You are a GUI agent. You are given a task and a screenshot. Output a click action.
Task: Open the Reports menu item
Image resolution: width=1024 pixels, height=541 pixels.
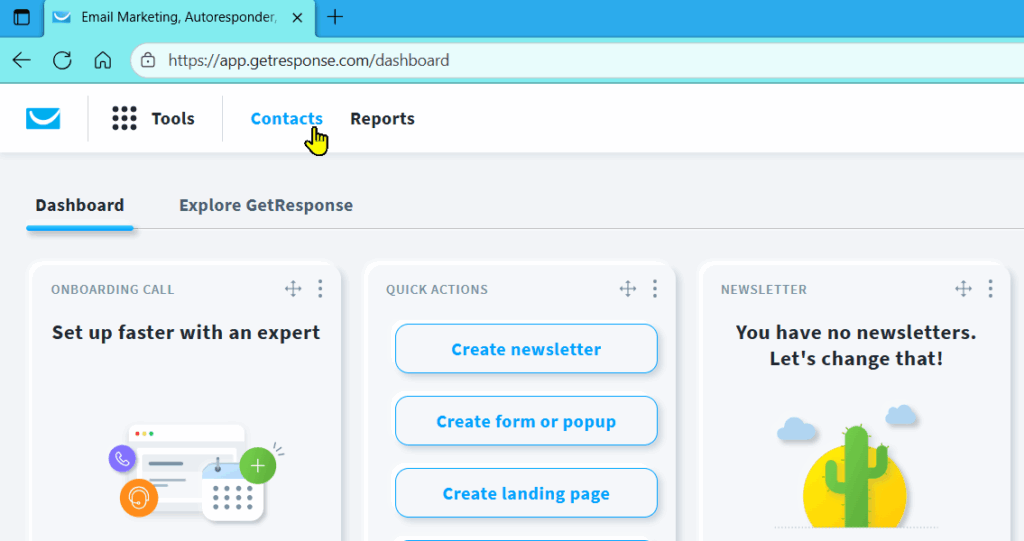coord(382,119)
